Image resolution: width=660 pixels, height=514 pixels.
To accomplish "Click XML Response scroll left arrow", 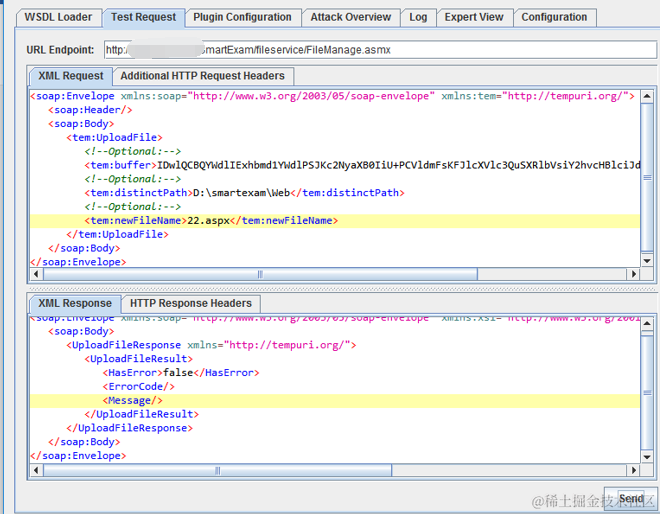I will pos(36,470).
